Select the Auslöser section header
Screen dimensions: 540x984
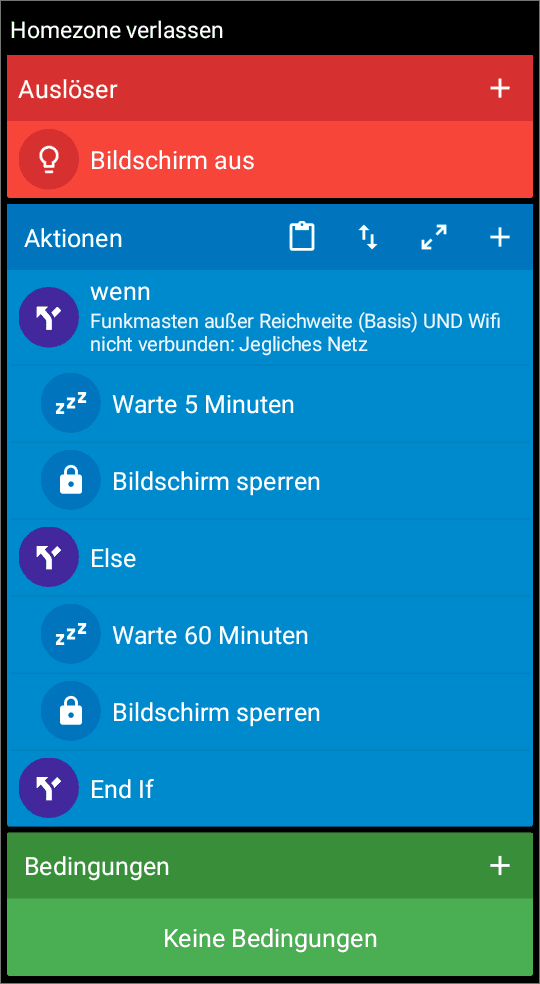pyautogui.click(x=270, y=88)
